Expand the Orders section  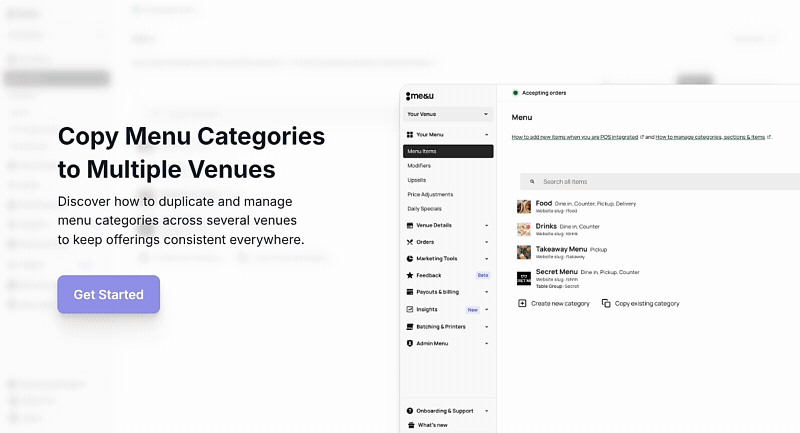486,242
